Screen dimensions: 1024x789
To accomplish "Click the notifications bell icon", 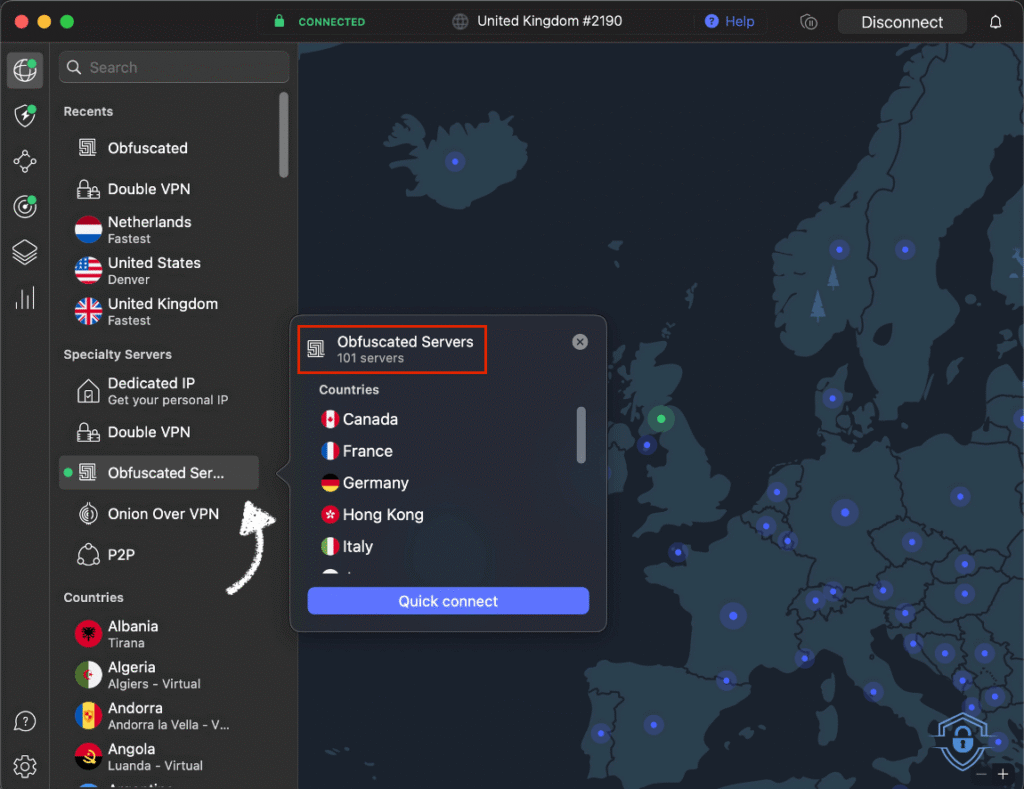I will [995, 22].
